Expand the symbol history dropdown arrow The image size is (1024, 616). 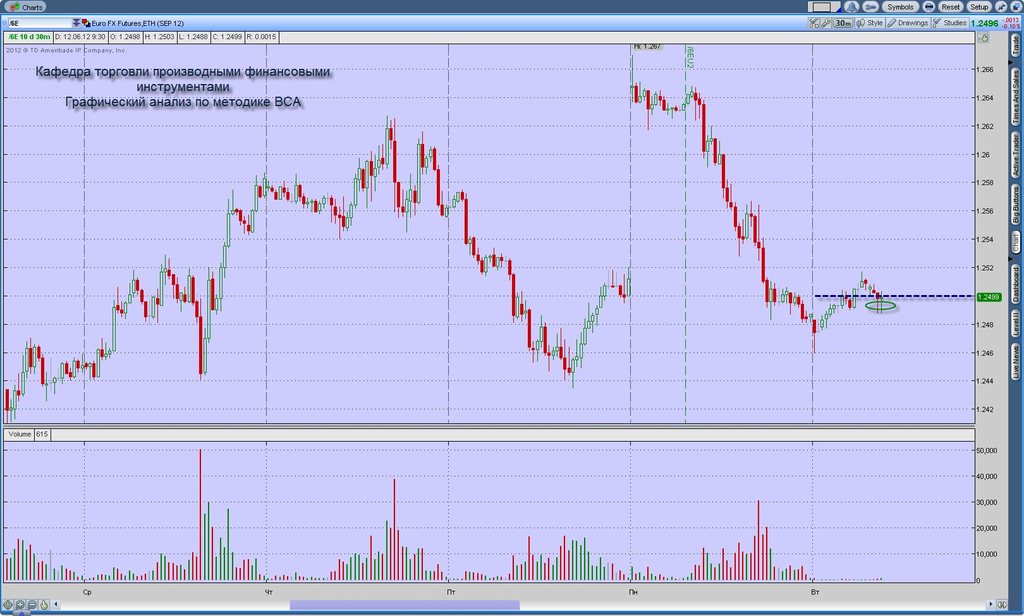(x=77, y=23)
